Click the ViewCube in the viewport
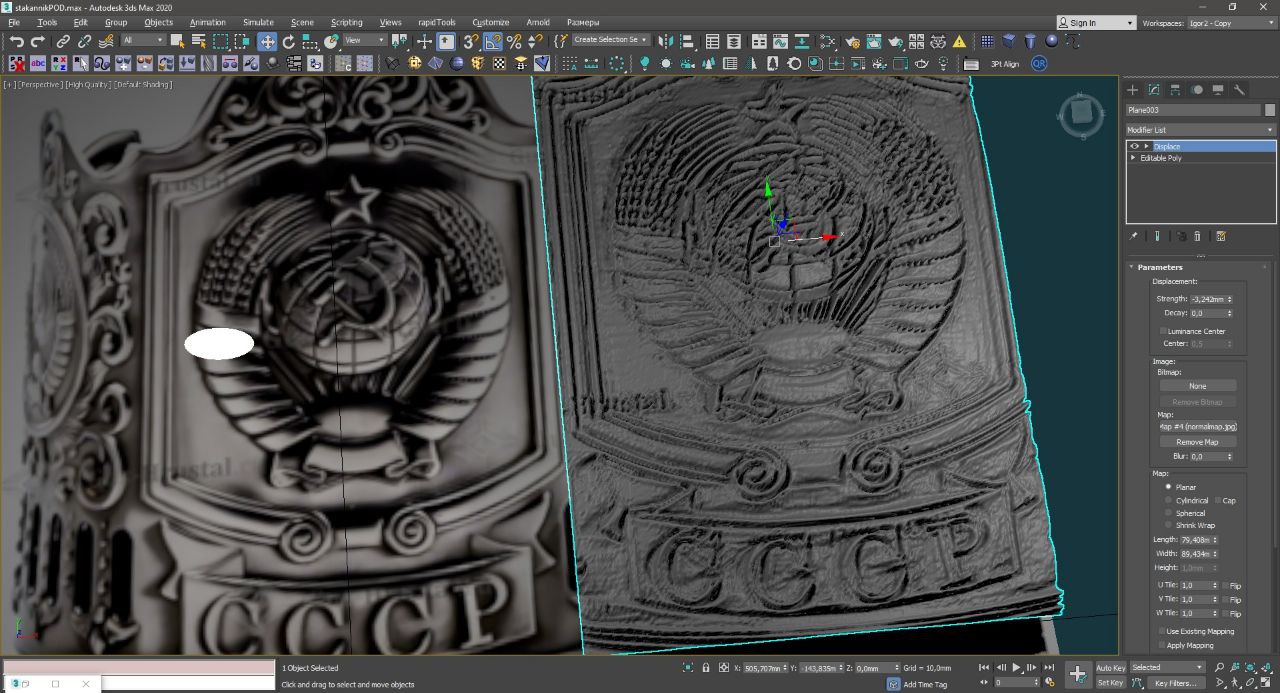This screenshot has height=693, width=1280. pyautogui.click(x=1080, y=114)
